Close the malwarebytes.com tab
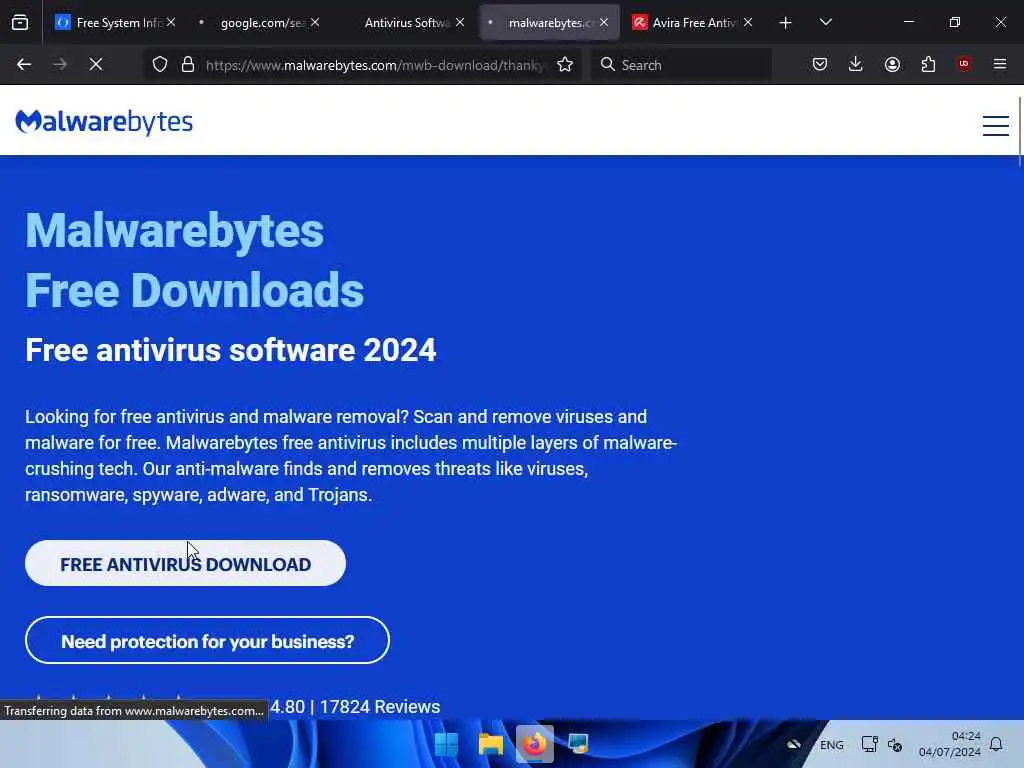The height and width of the screenshot is (768, 1024). click(604, 22)
